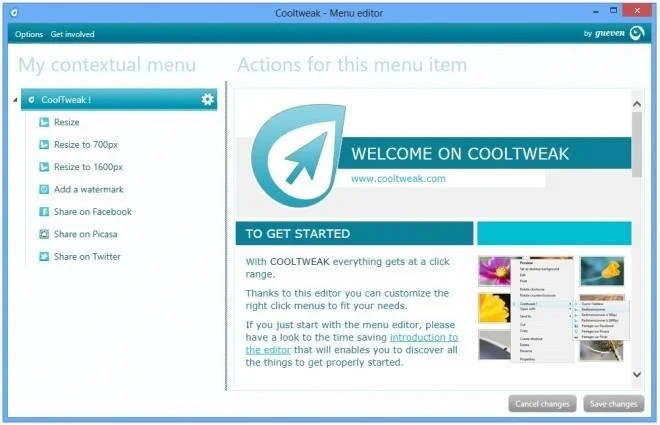
Task: Click the WELCOME ON COOLTWEAK banner
Action: pyautogui.click(x=485, y=154)
